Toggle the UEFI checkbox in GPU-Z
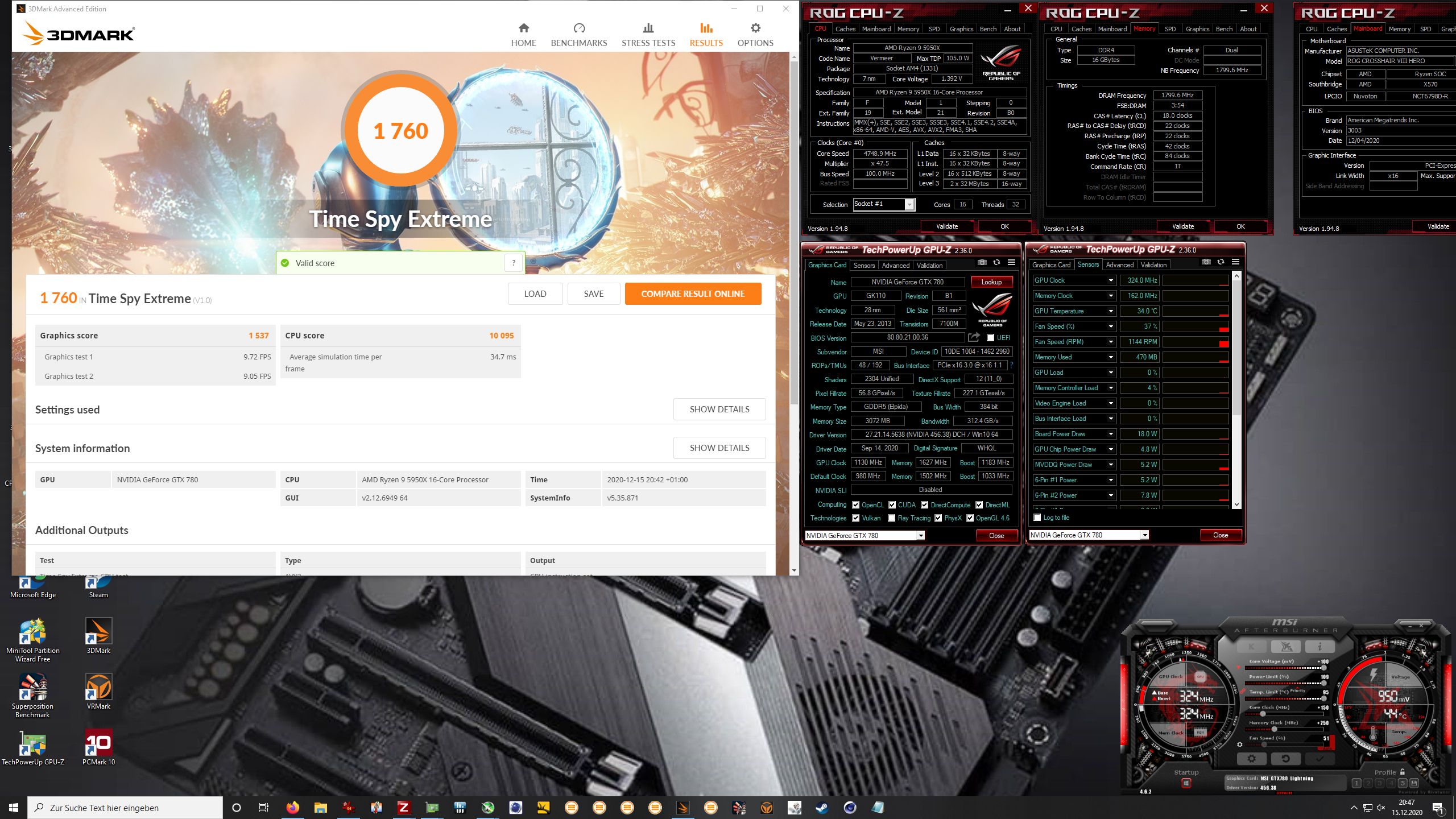1456x819 pixels. [x=990, y=337]
